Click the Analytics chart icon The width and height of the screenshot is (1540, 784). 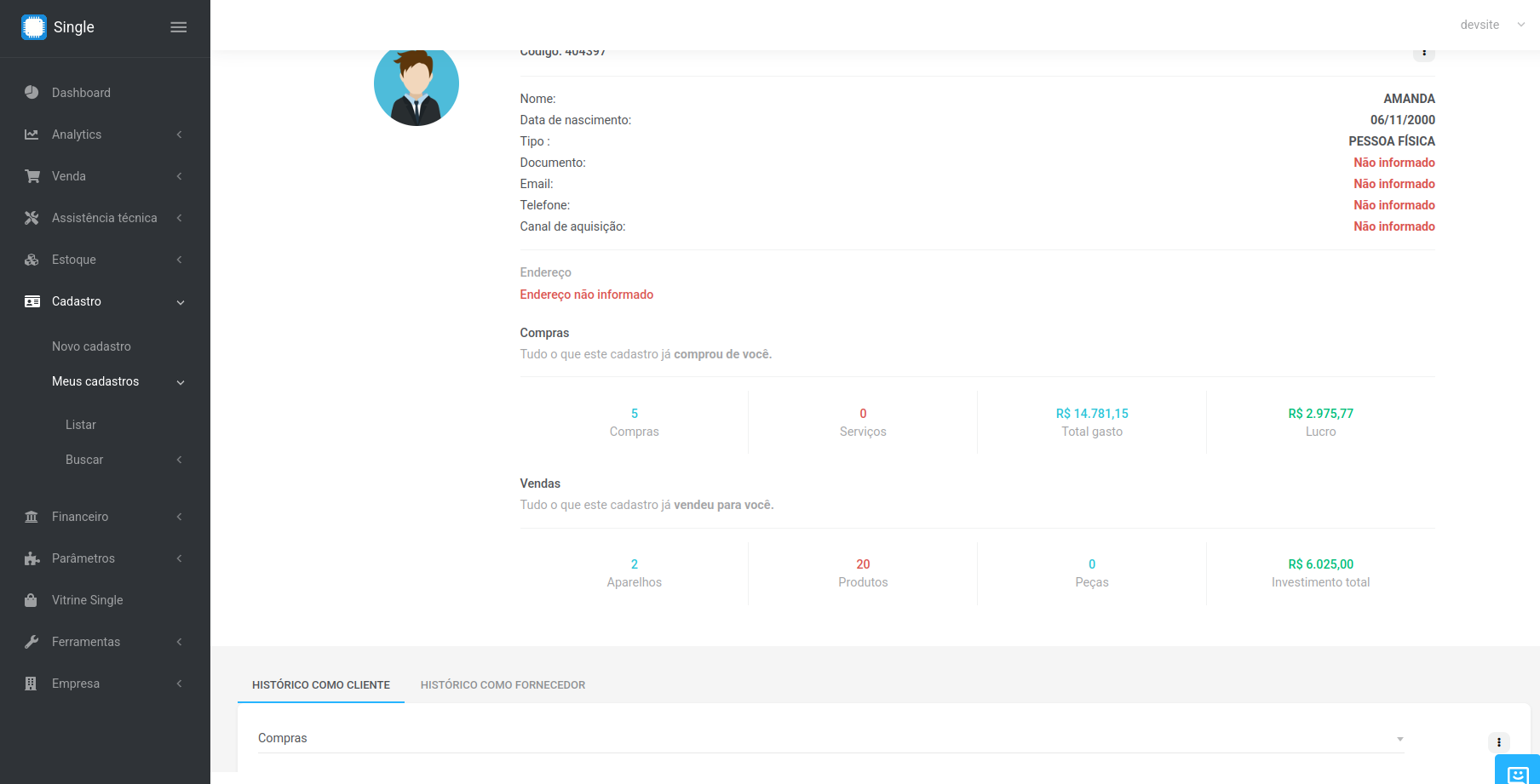[32, 134]
